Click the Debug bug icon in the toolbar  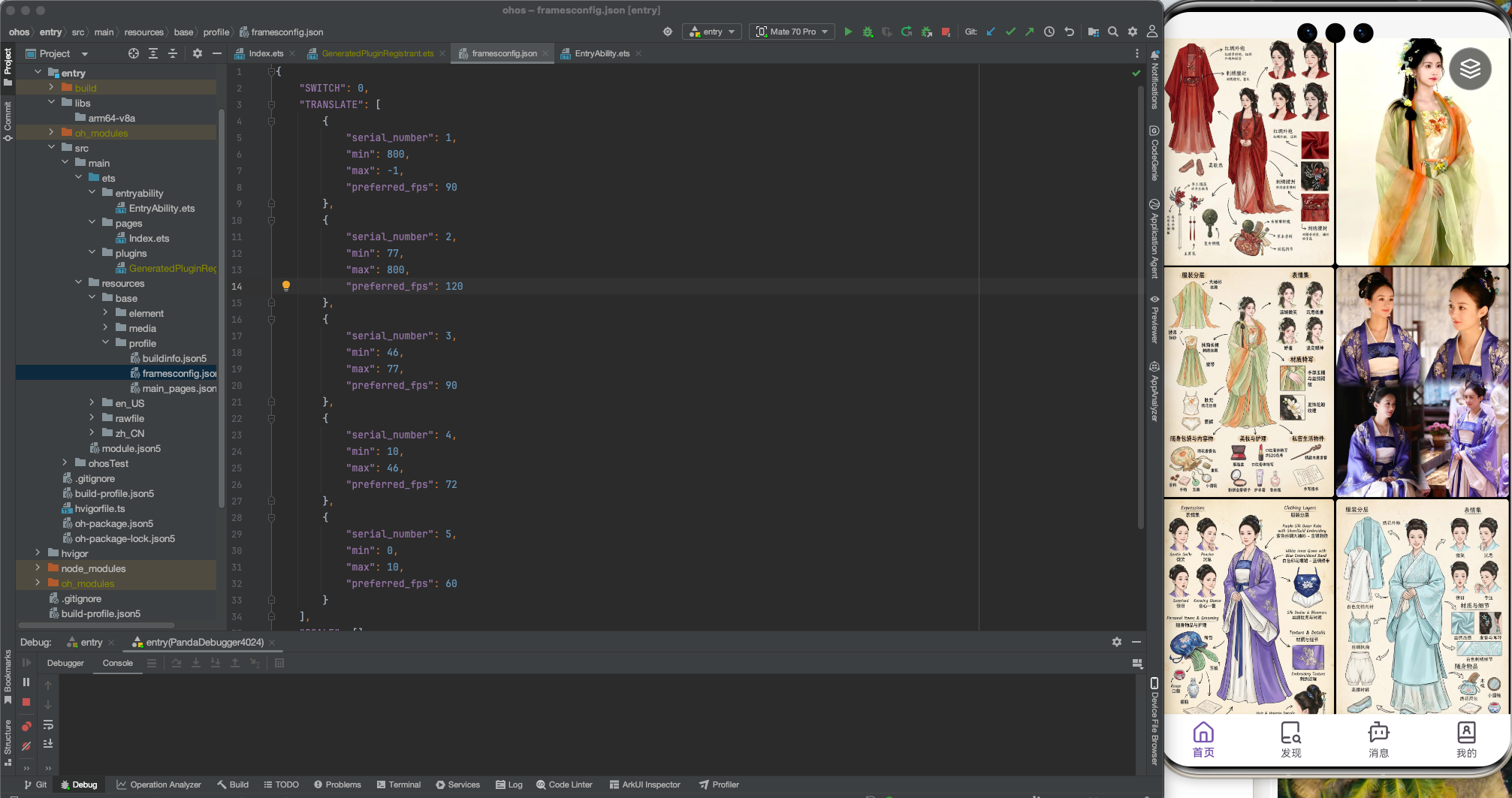pyautogui.click(x=868, y=32)
